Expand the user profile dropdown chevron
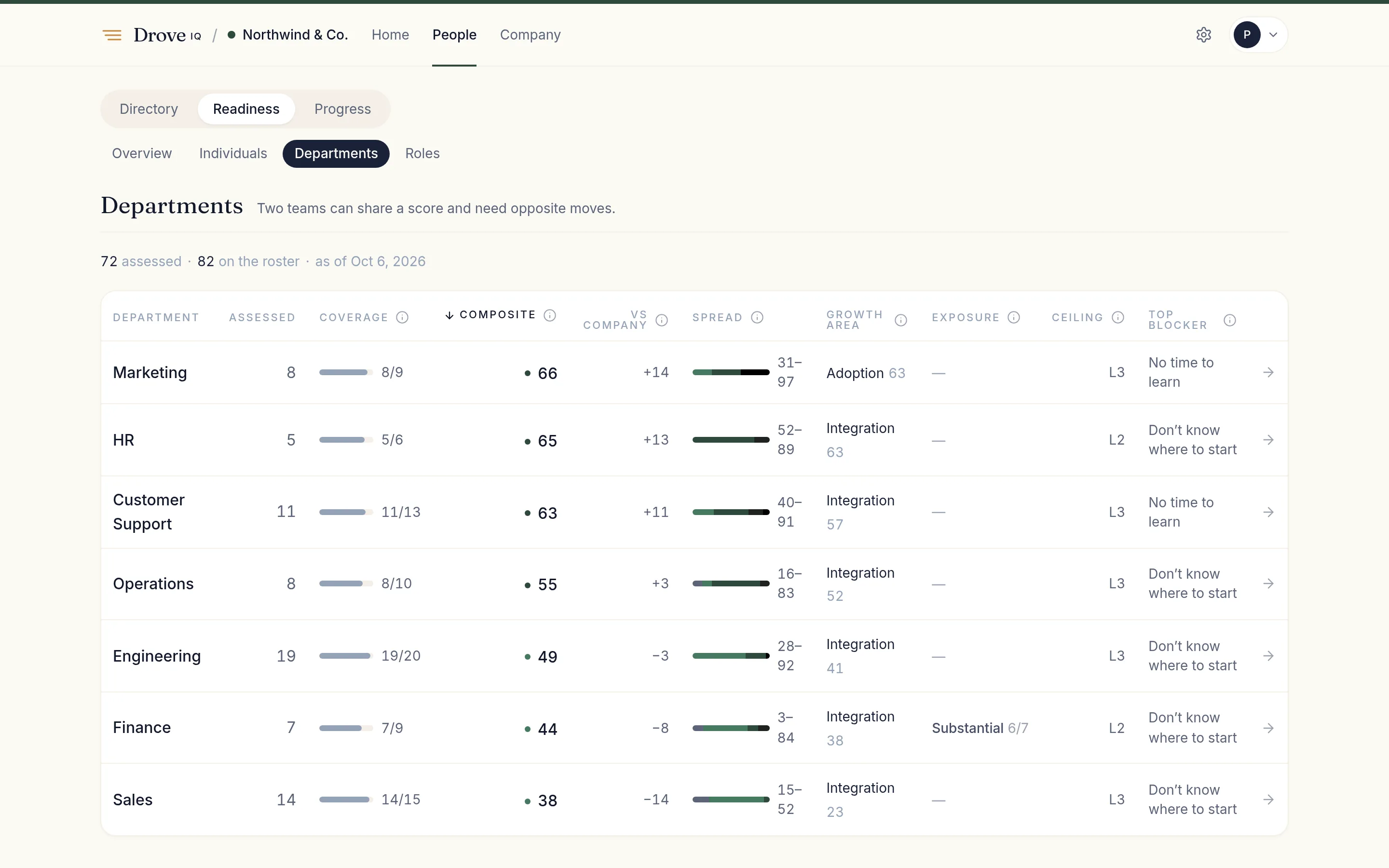 (1273, 35)
